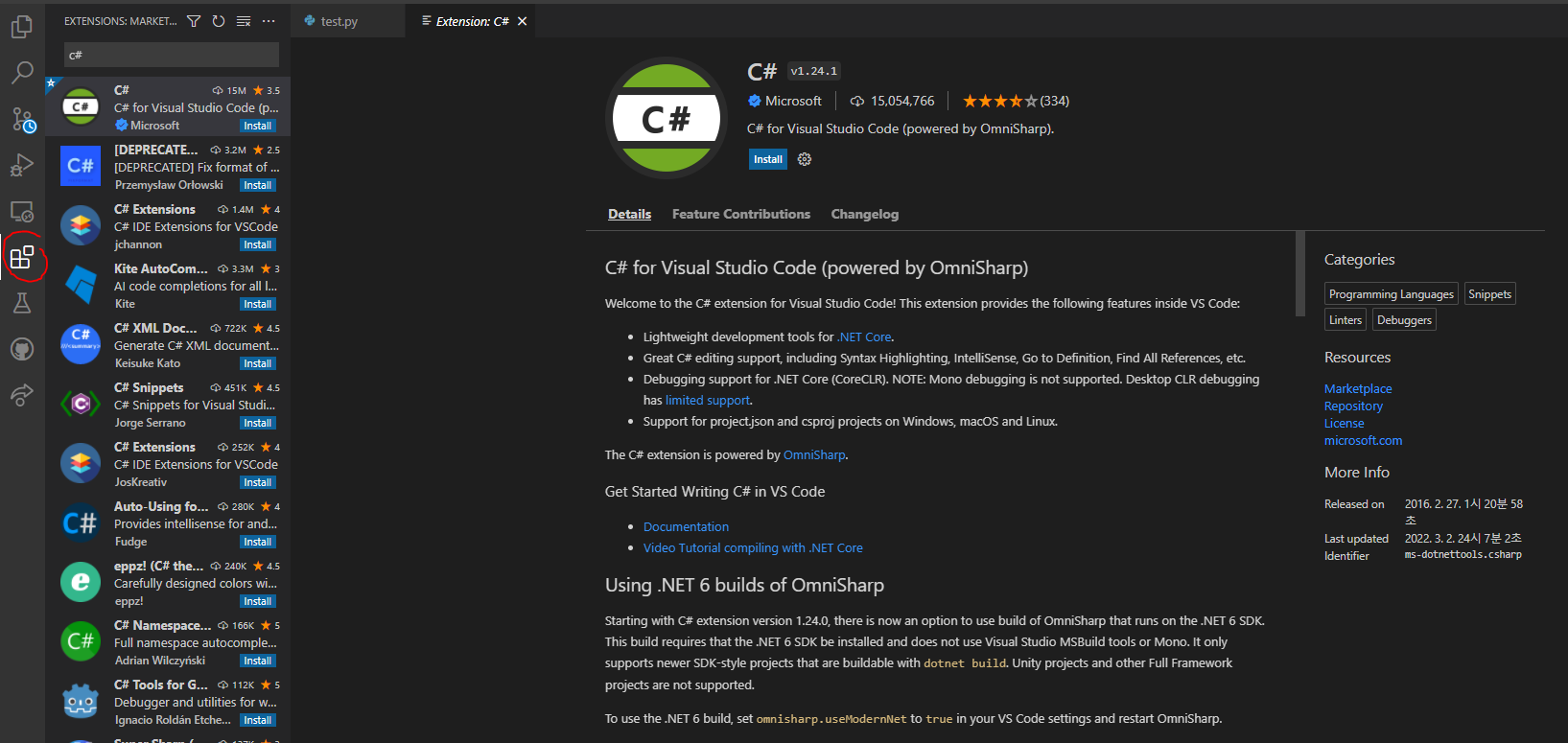Open the OmniSharp link
The width and height of the screenshot is (1568, 743).
[814, 454]
